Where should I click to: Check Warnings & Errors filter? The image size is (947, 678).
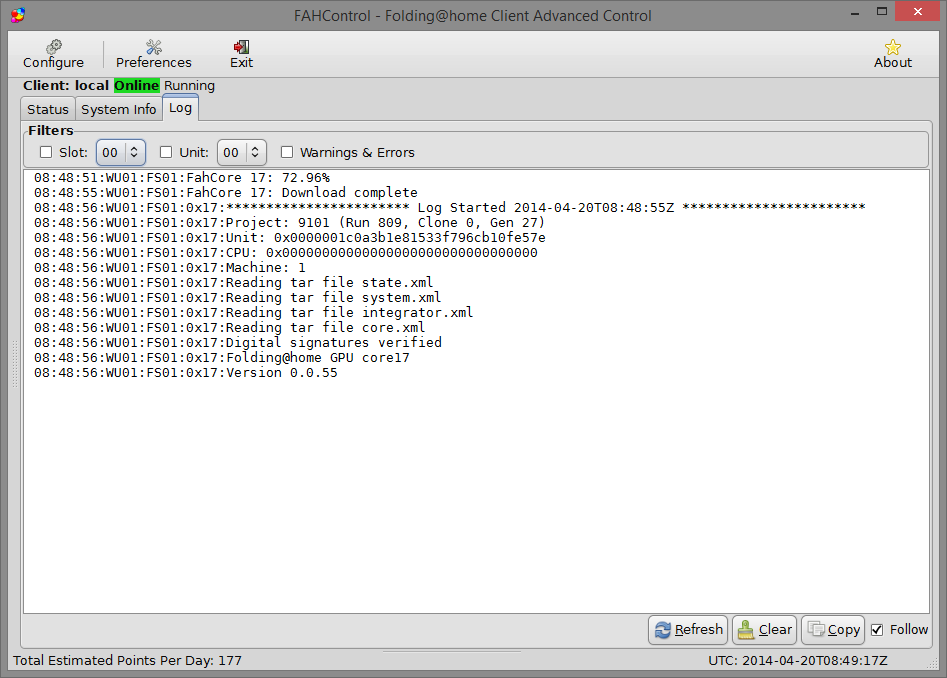click(287, 152)
